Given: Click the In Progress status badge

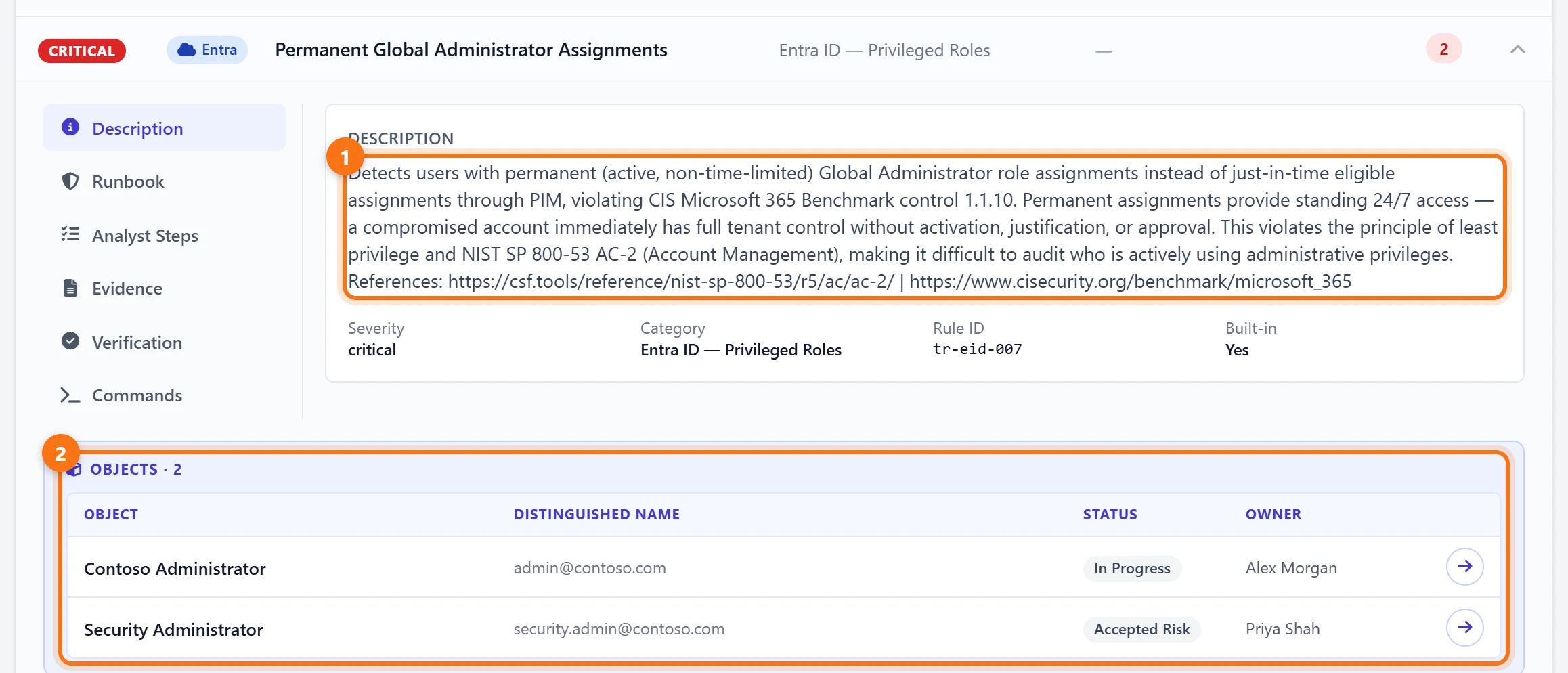Looking at the screenshot, I should pyautogui.click(x=1132, y=569).
